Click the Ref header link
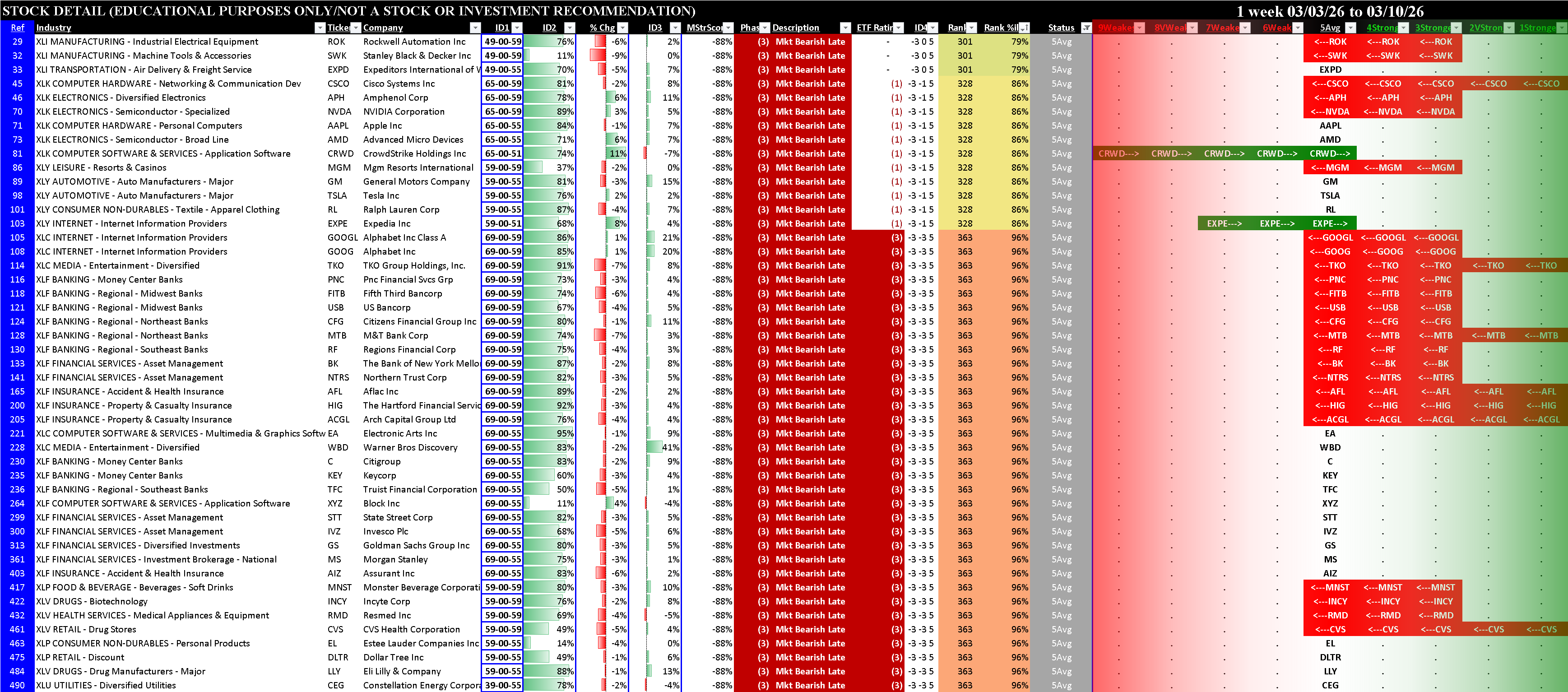 pyautogui.click(x=17, y=28)
